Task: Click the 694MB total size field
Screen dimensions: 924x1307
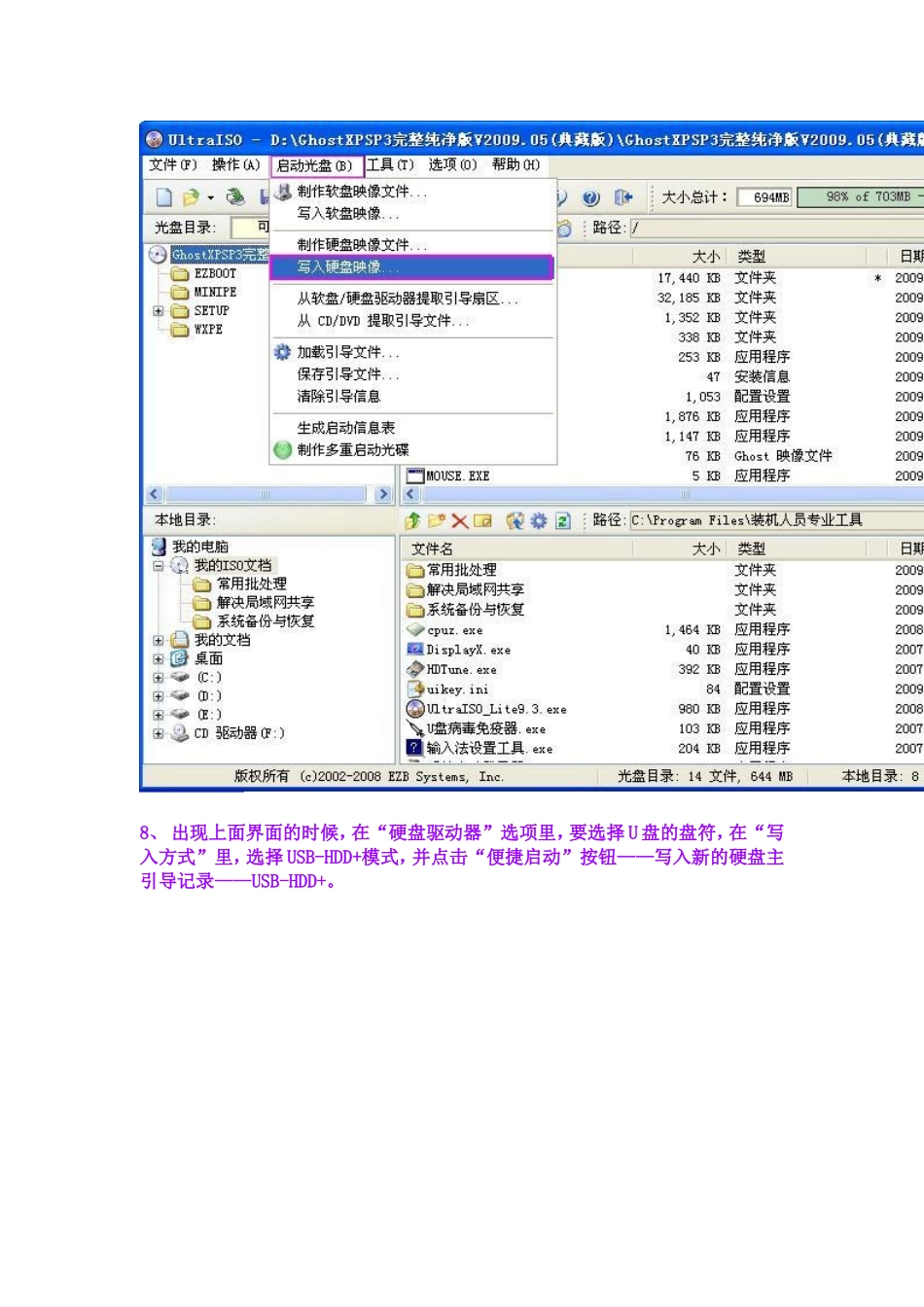Action: coord(765,197)
